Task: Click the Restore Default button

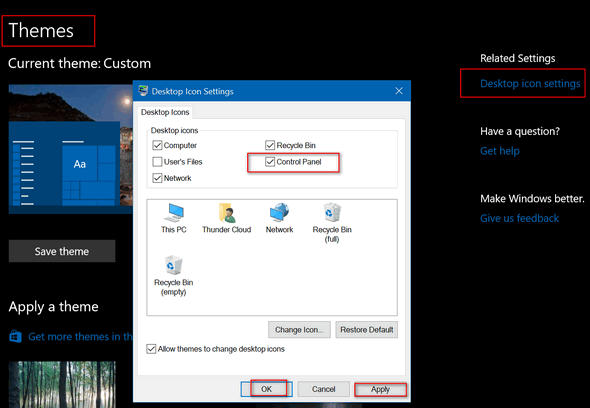Action: [366, 330]
